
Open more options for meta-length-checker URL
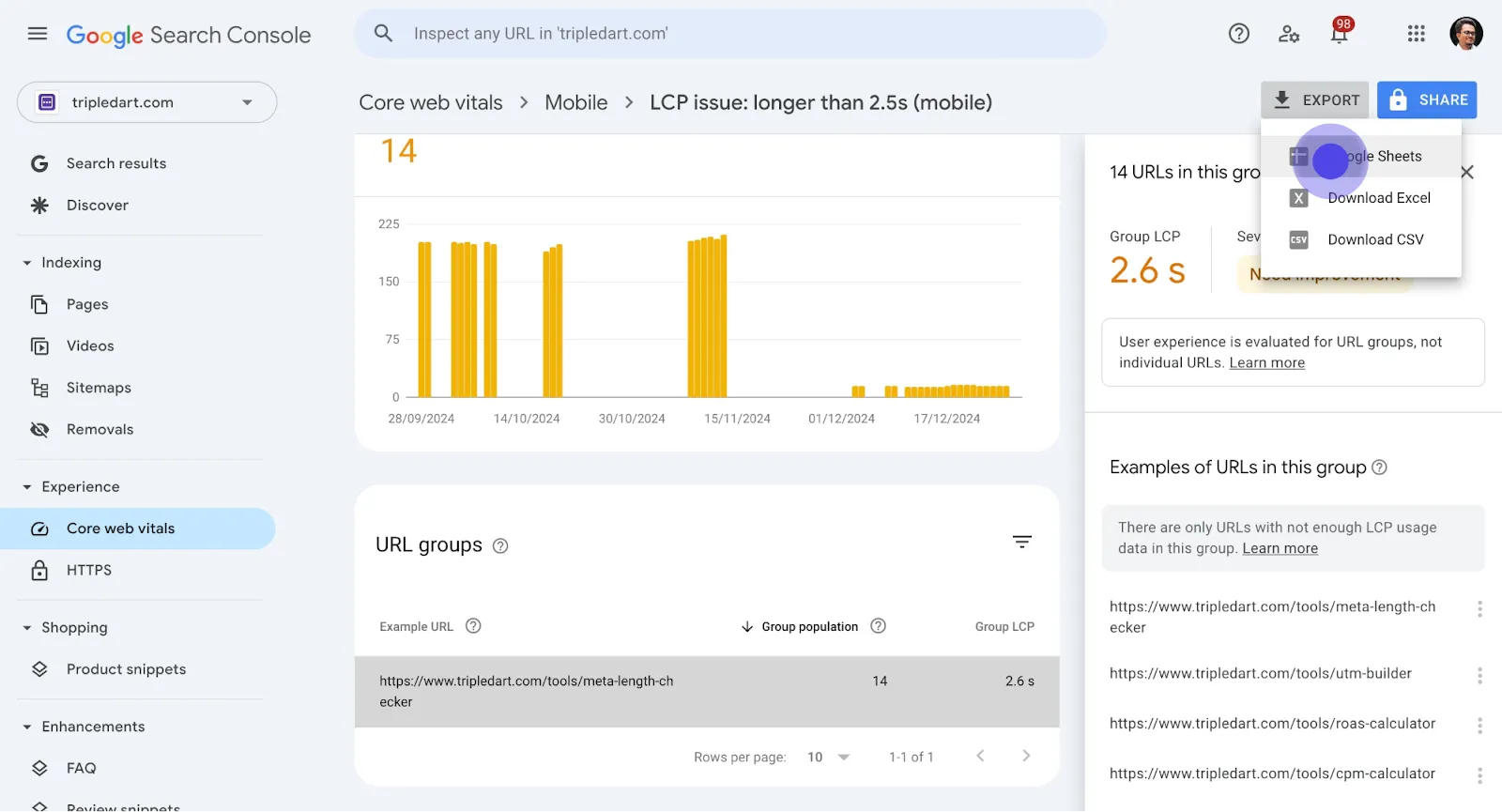coord(1479,609)
